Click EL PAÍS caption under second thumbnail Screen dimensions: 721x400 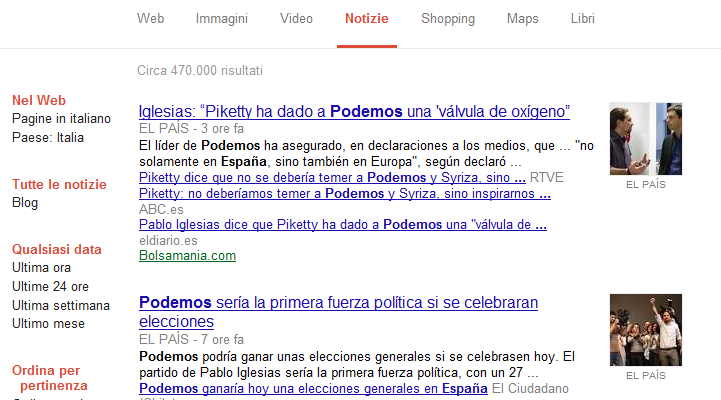click(646, 376)
